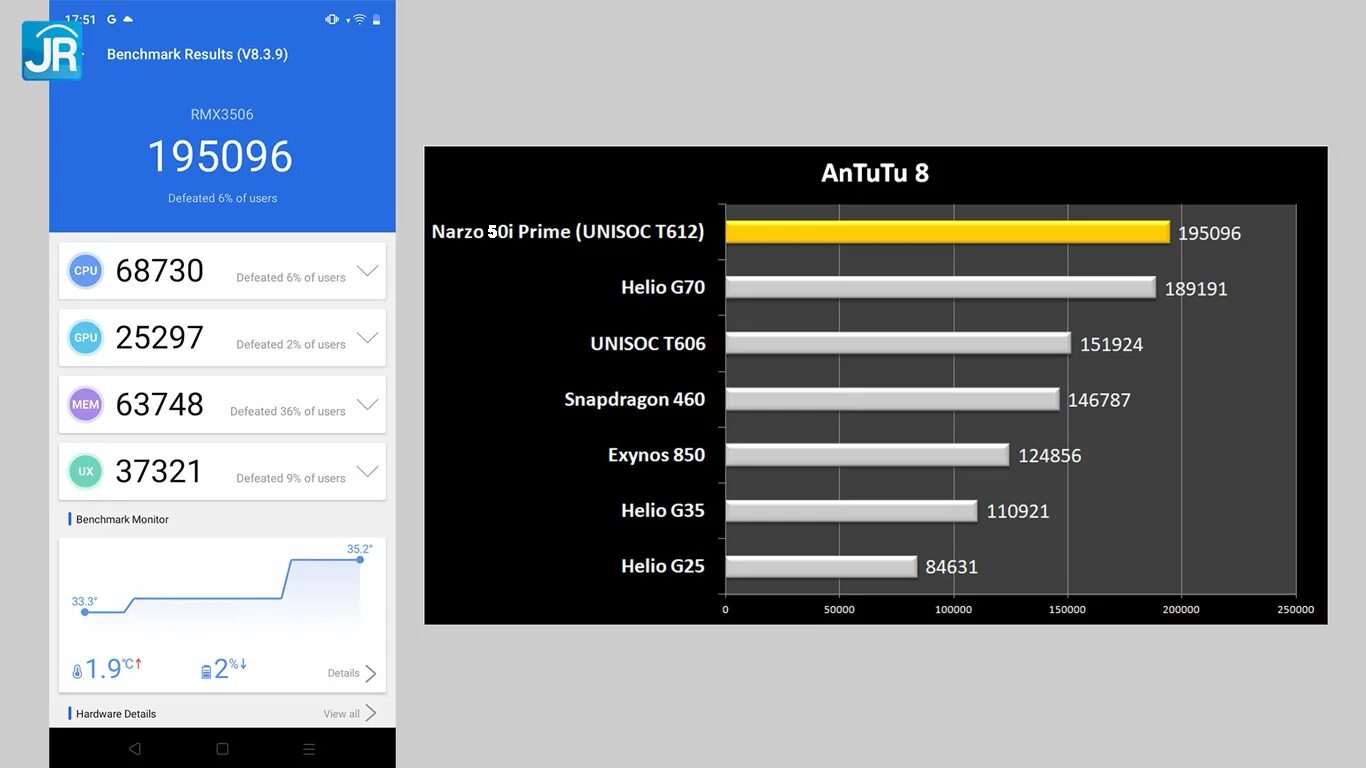This screenshot has height=768, width=1366.
Task: Click the UX badge icon
Action: click(x=86, y=472)
